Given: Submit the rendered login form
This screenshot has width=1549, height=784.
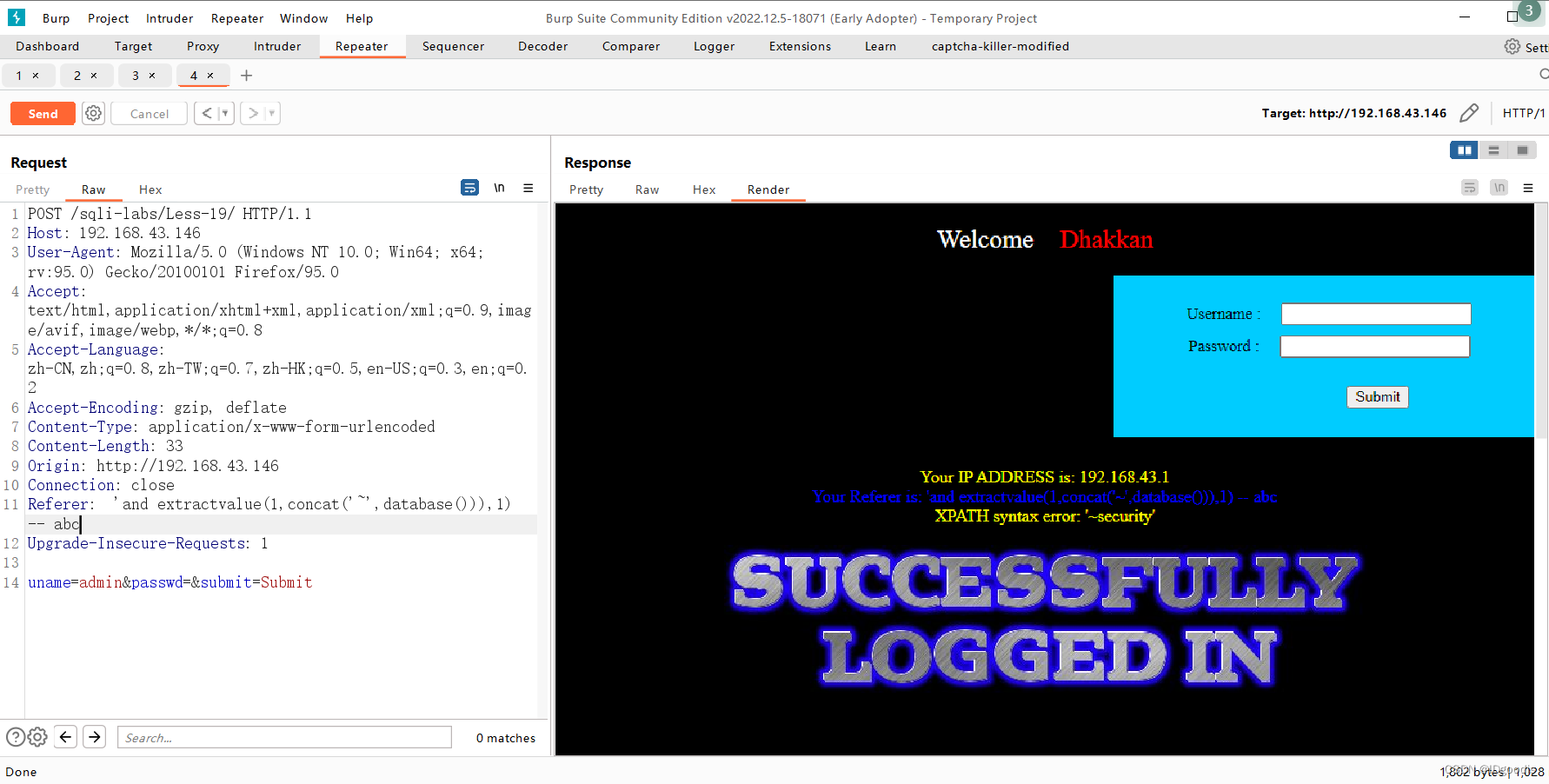Looking at the screenshot, I should (1378, 396).
